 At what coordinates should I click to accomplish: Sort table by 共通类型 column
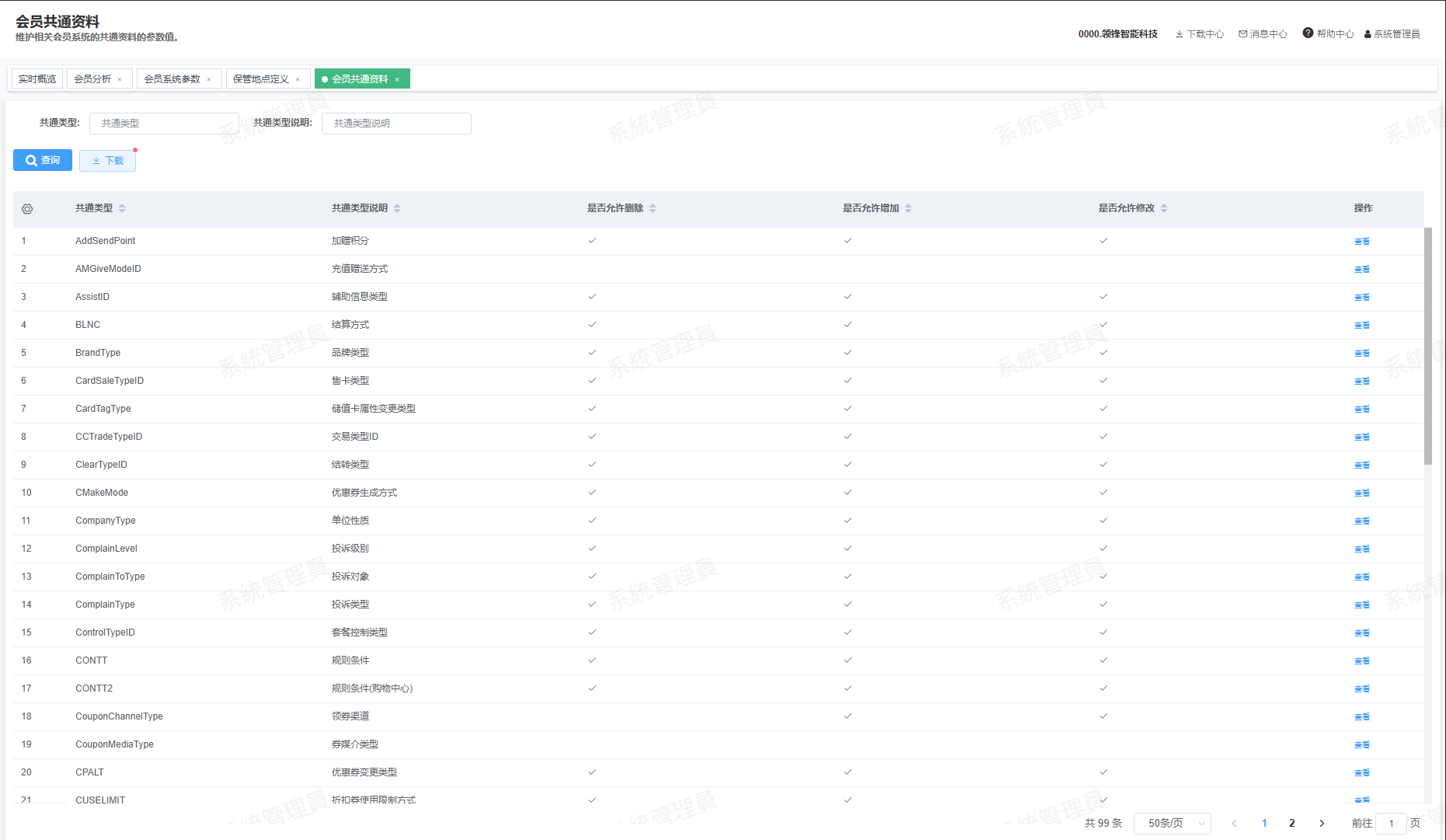[122, 208]
